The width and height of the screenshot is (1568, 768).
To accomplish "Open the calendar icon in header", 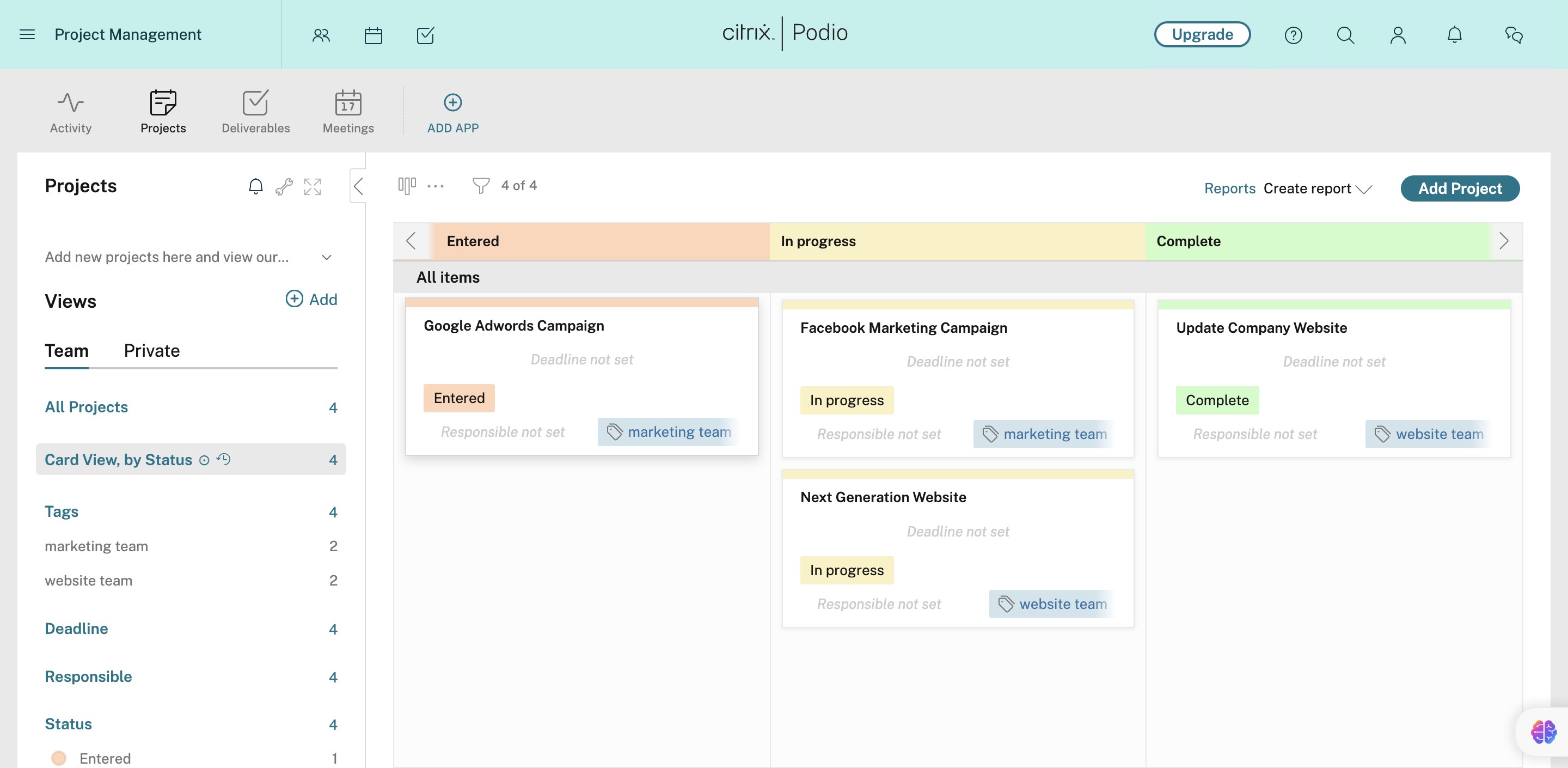I will click(373, 35).
